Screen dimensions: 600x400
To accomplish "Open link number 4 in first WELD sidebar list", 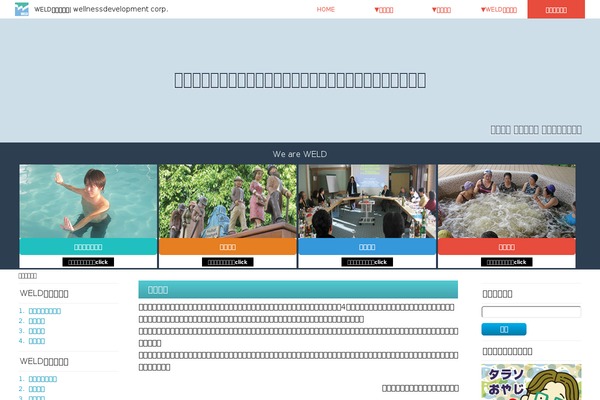I will [x=37, y=341].
